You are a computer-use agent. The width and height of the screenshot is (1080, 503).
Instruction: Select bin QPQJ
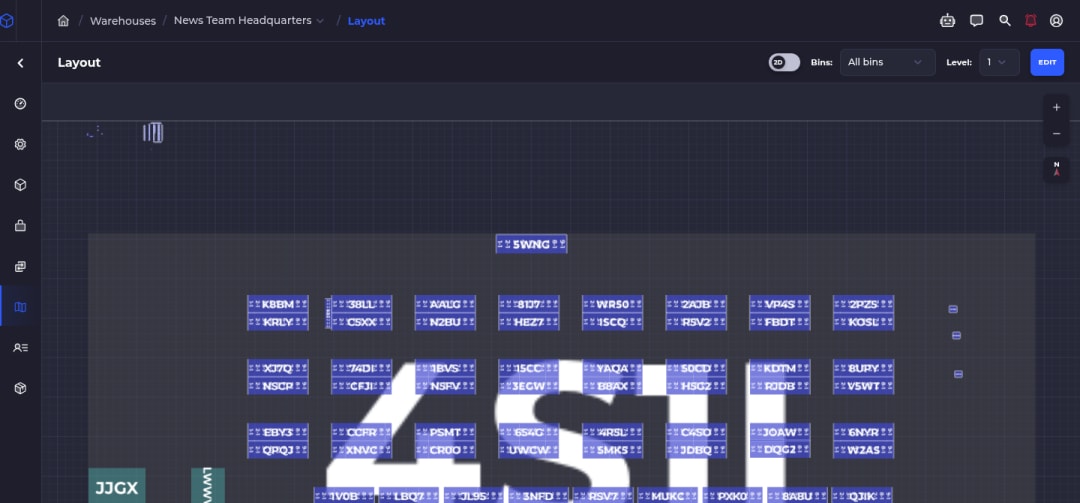click(x=278, y=450)
